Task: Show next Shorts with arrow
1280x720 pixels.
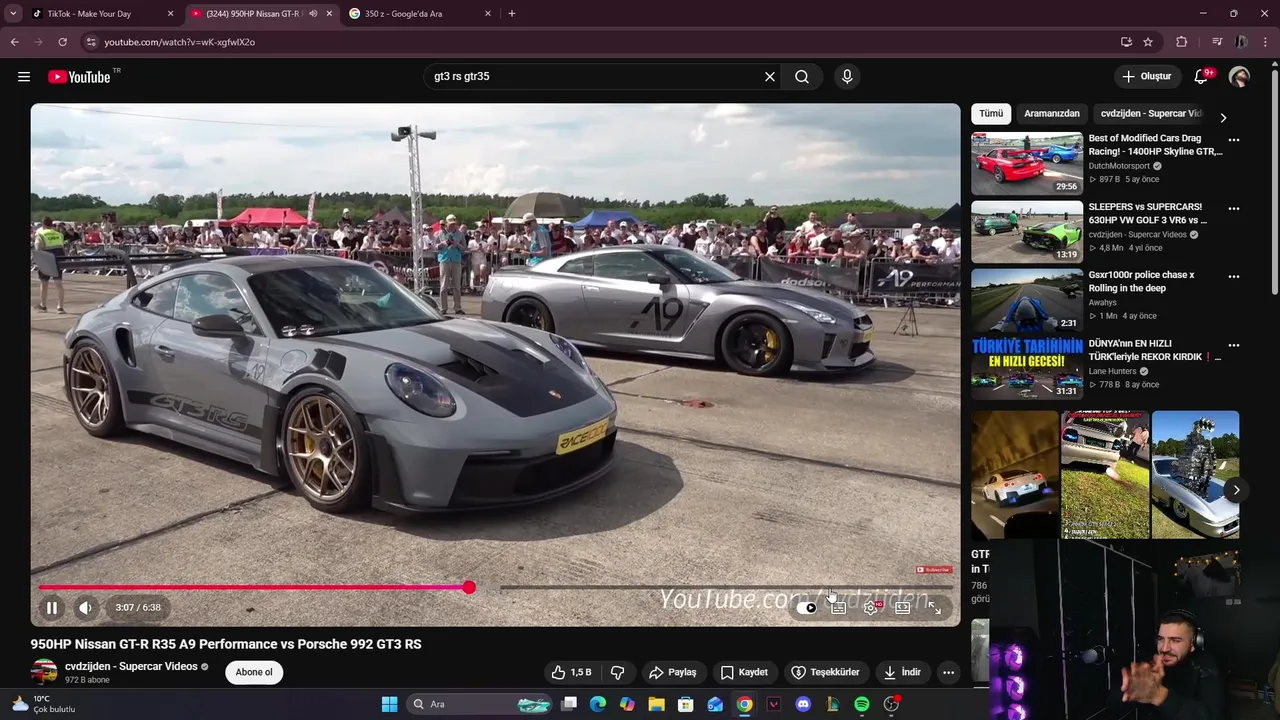Action: click(x=1236, y=490)
